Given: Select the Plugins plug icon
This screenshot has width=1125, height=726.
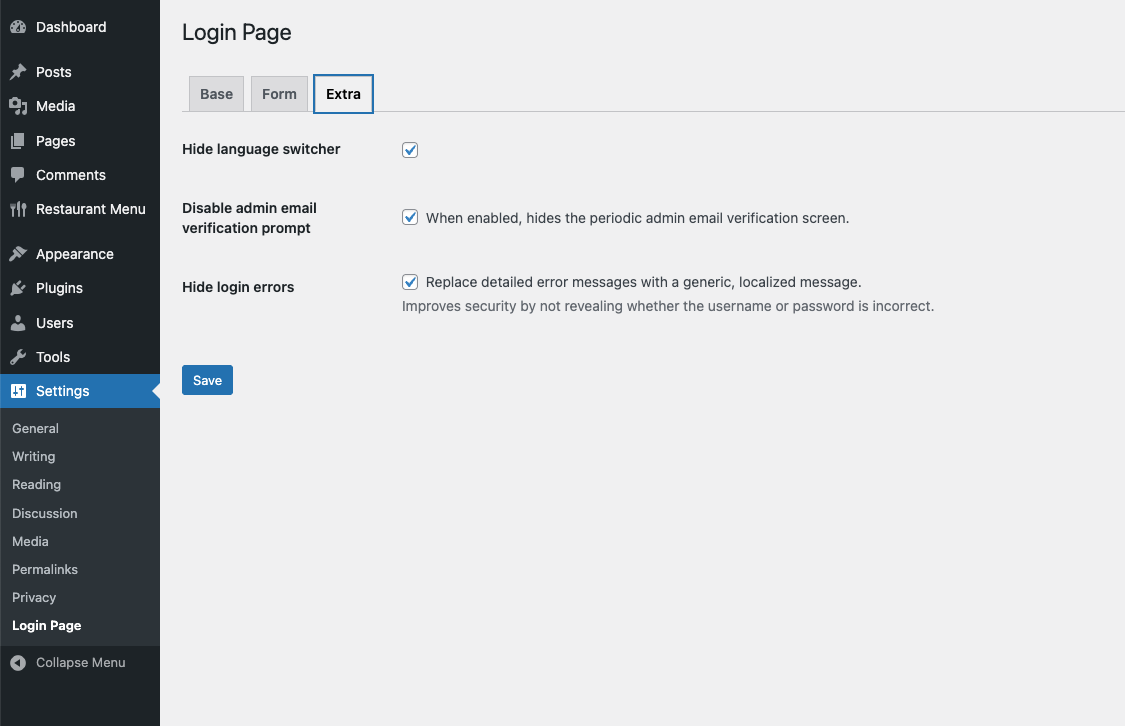Looking at the screenshot, I should pyautogui.click(x=18, y=288).
